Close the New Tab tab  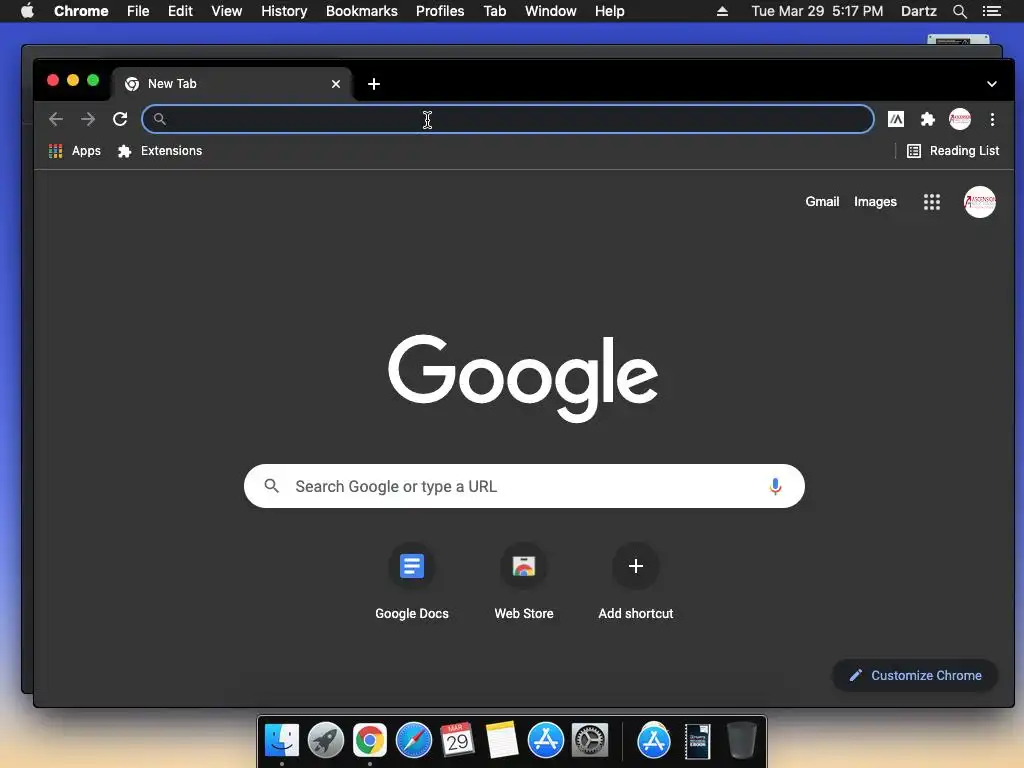pyautogui.click(x=336, y=84)
